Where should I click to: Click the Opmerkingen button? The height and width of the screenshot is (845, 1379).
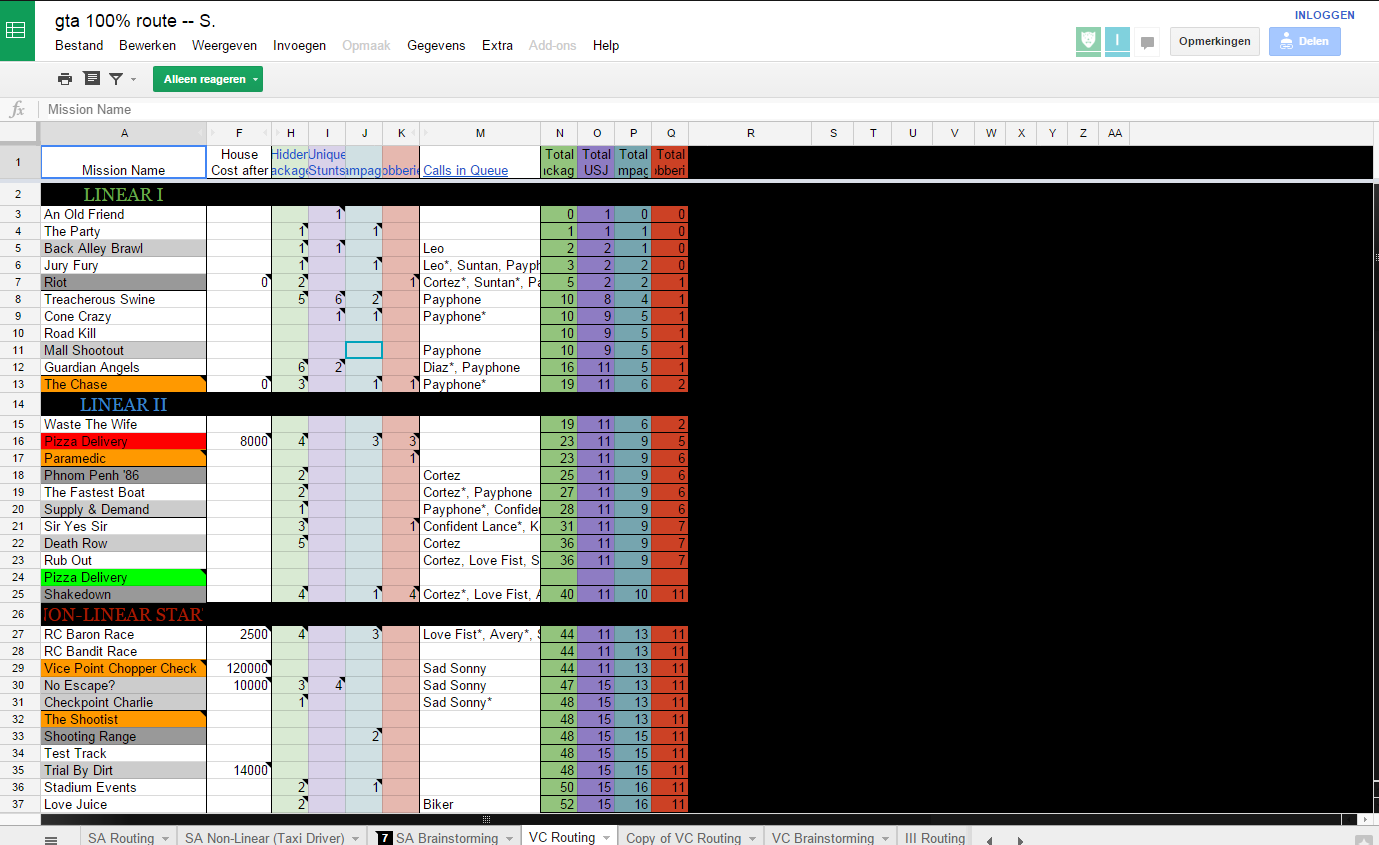(1215, 41)
